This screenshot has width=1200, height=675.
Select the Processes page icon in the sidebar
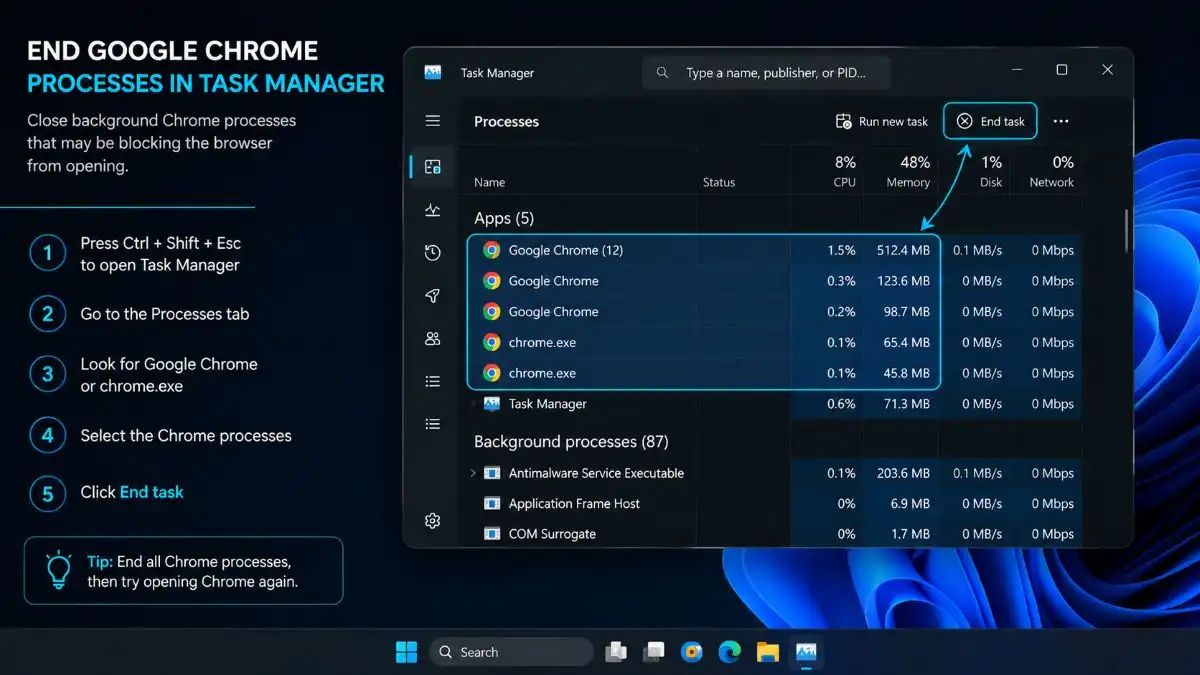pyautogui.click(x=432, y=167)
